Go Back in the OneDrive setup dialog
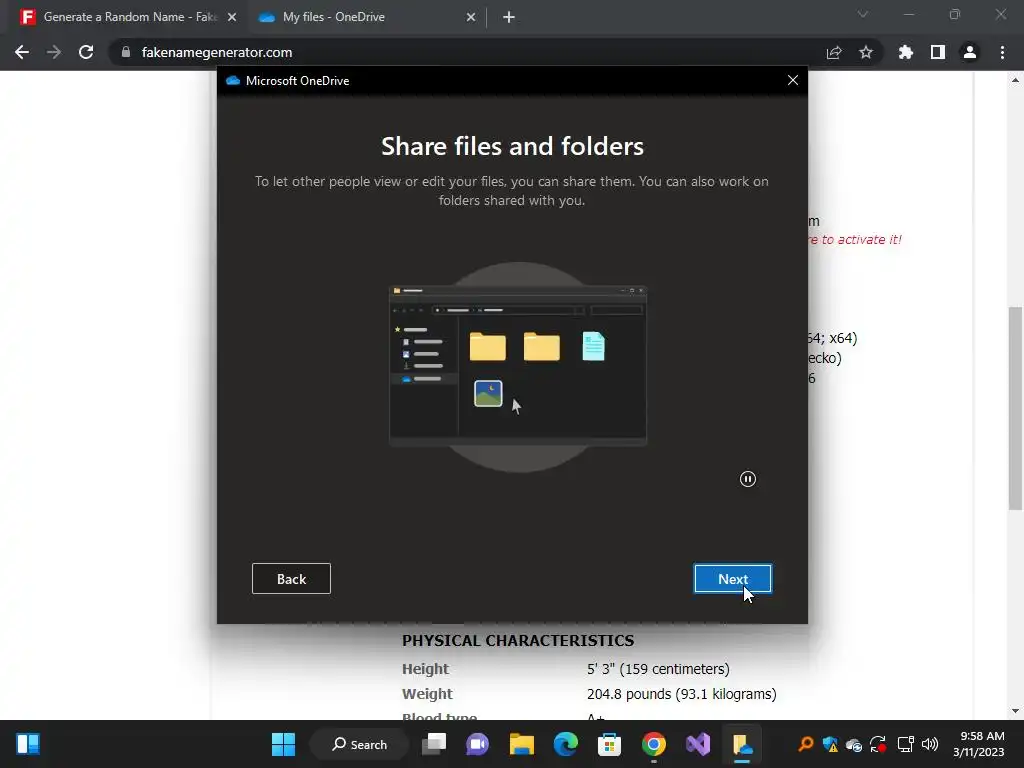 [291, 579]
